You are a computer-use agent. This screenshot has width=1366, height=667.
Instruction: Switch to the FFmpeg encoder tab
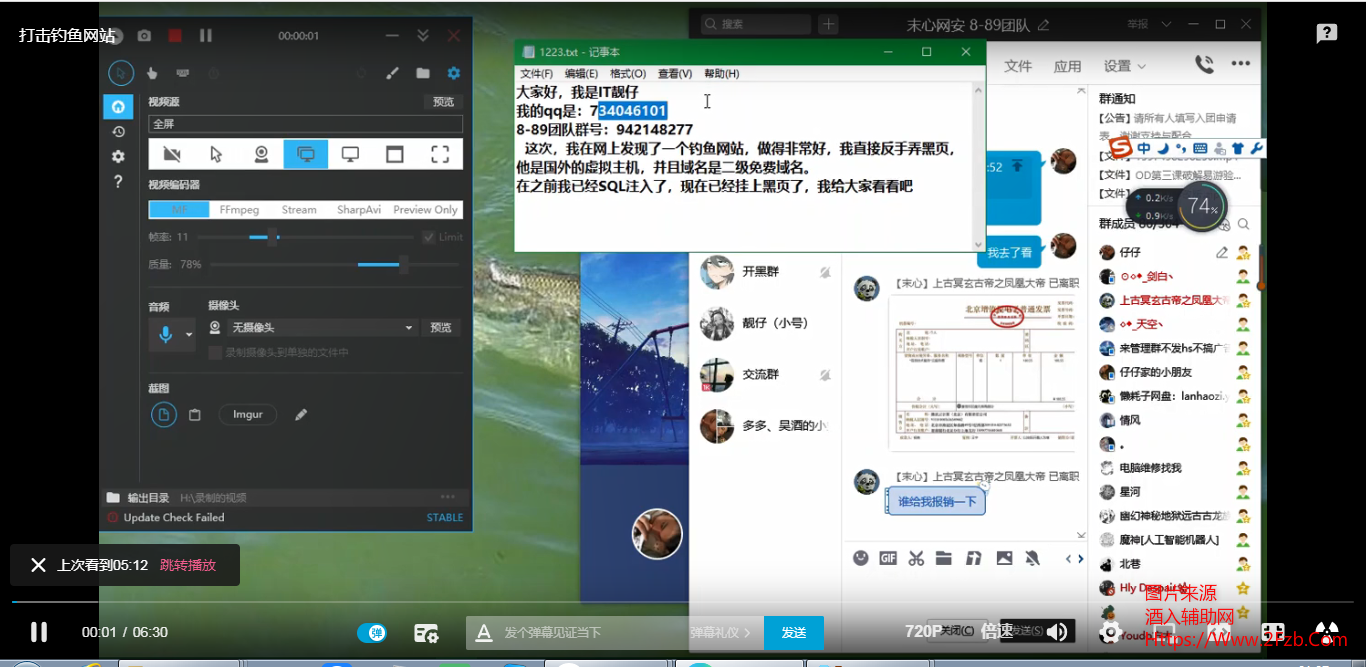tap(240, 210)
